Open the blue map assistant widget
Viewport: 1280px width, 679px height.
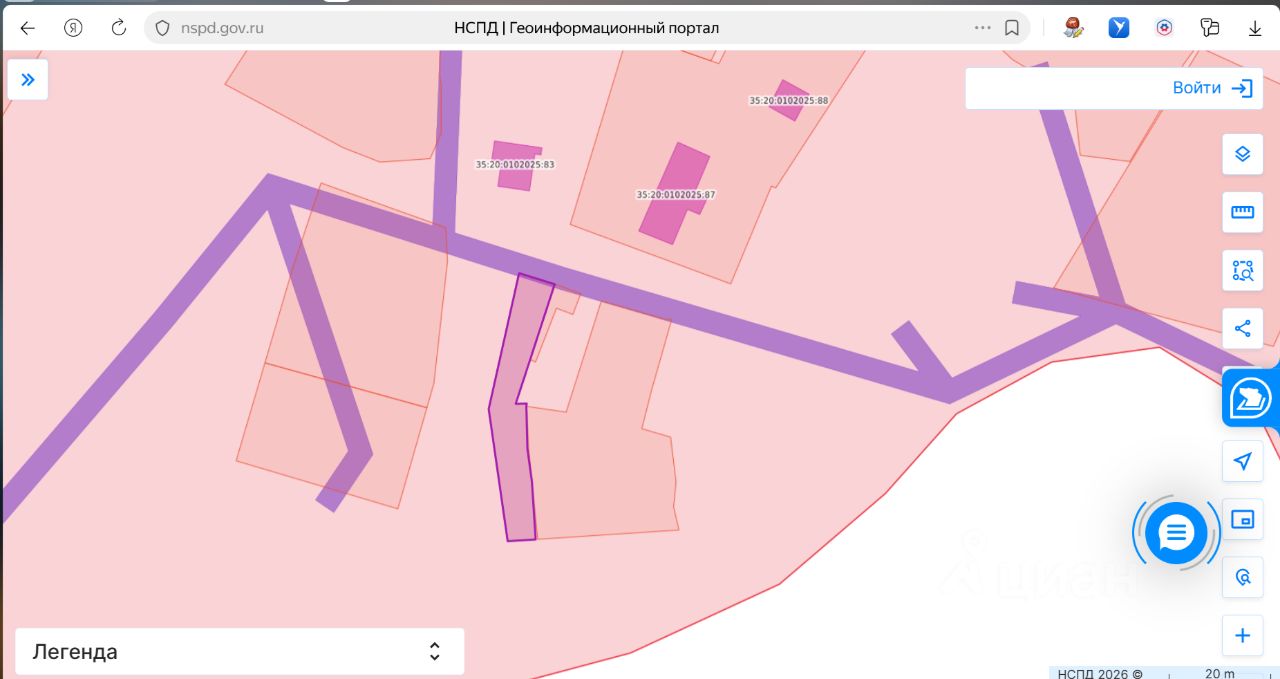pos(1251,398)
